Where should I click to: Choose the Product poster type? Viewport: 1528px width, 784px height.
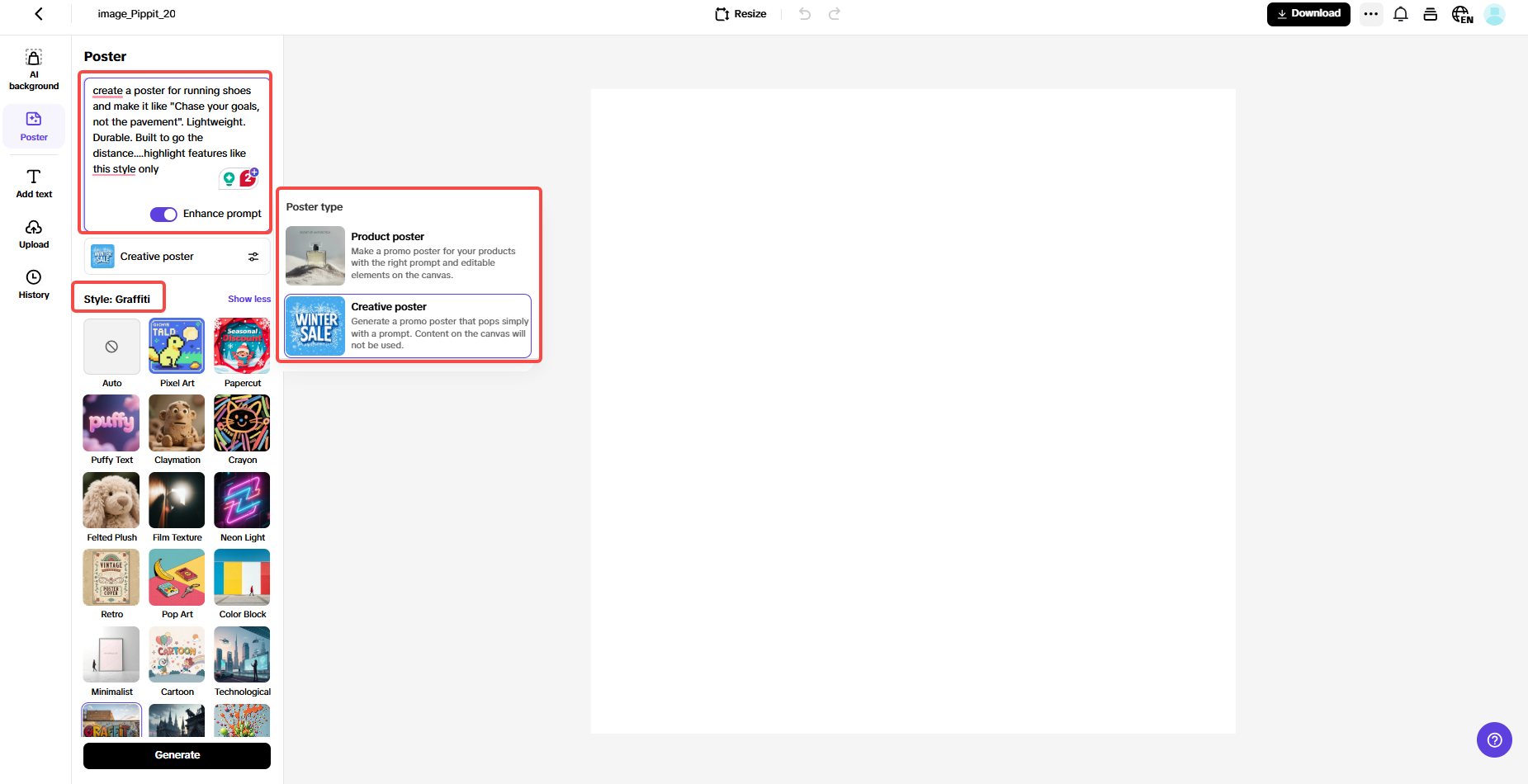click(x=408, y=256)
